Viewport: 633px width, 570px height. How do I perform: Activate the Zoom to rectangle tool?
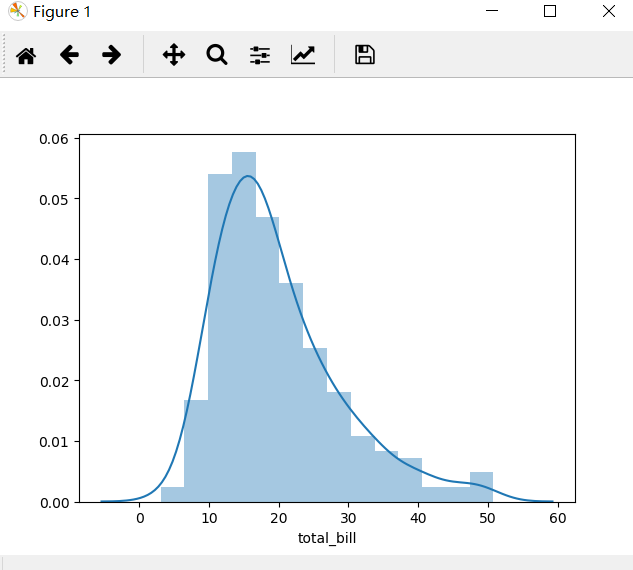[217, 55]
